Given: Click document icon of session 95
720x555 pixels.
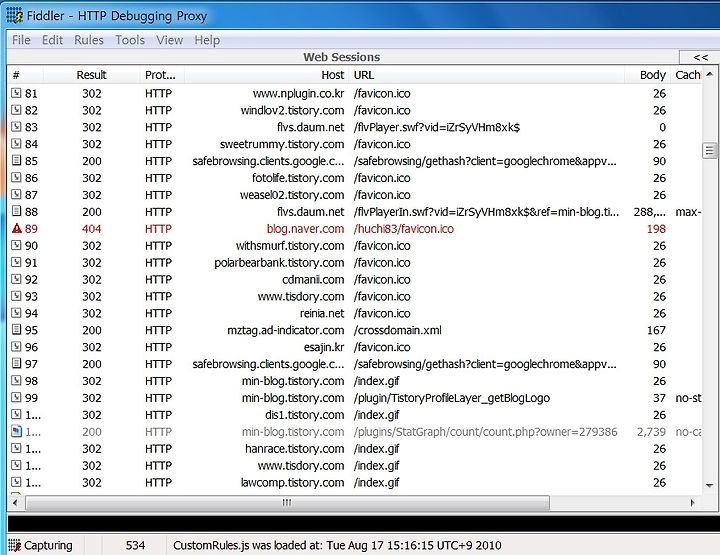Looking at the screenshot, I should coord(16,330).
